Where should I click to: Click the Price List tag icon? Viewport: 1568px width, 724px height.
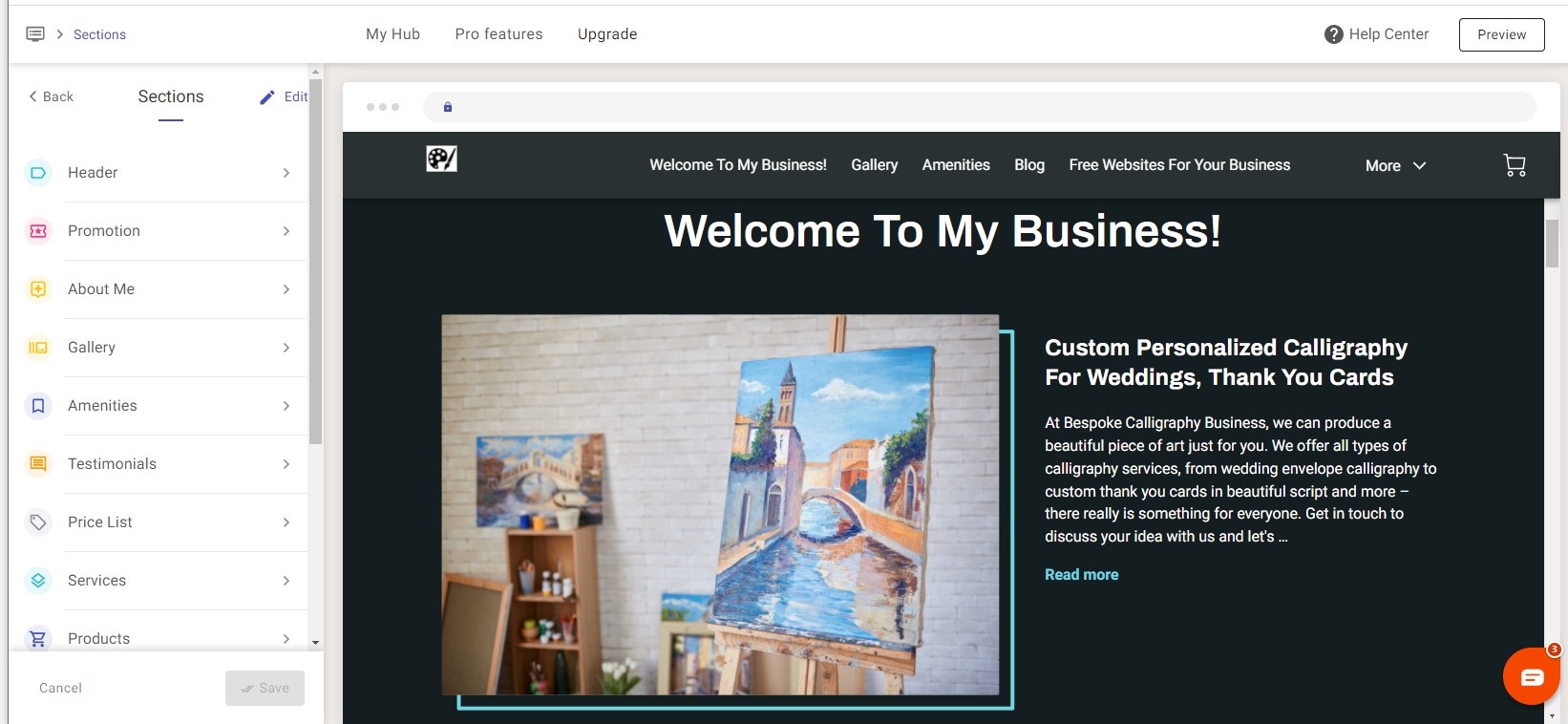point(38,522)
